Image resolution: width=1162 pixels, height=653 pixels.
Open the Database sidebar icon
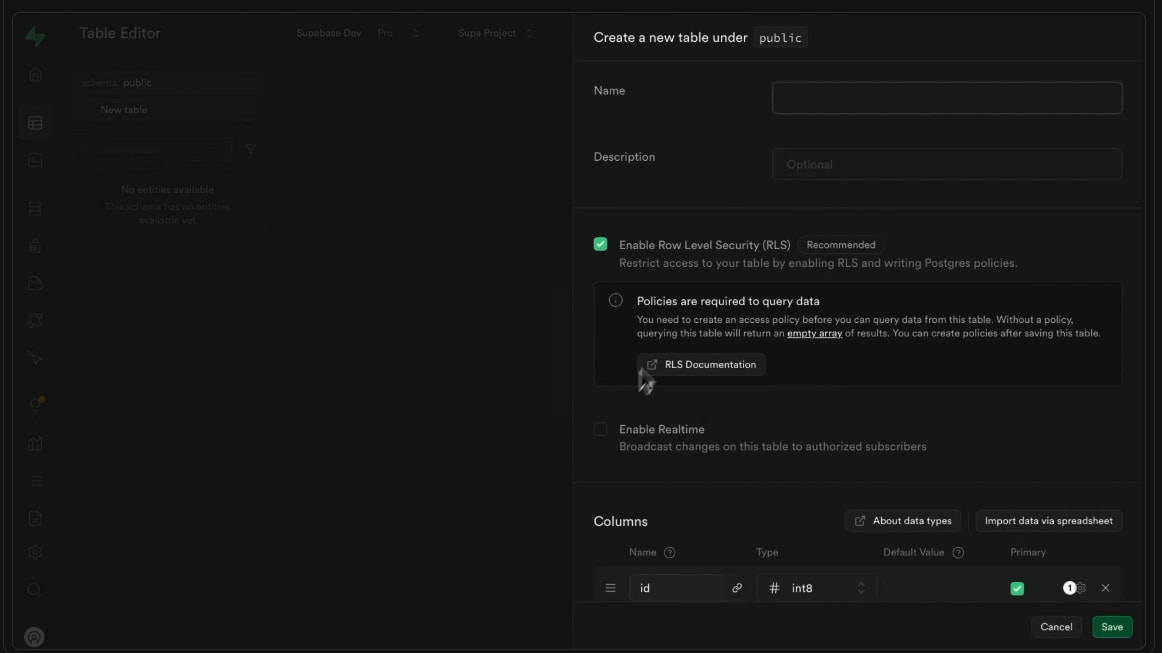pos(35,209)
